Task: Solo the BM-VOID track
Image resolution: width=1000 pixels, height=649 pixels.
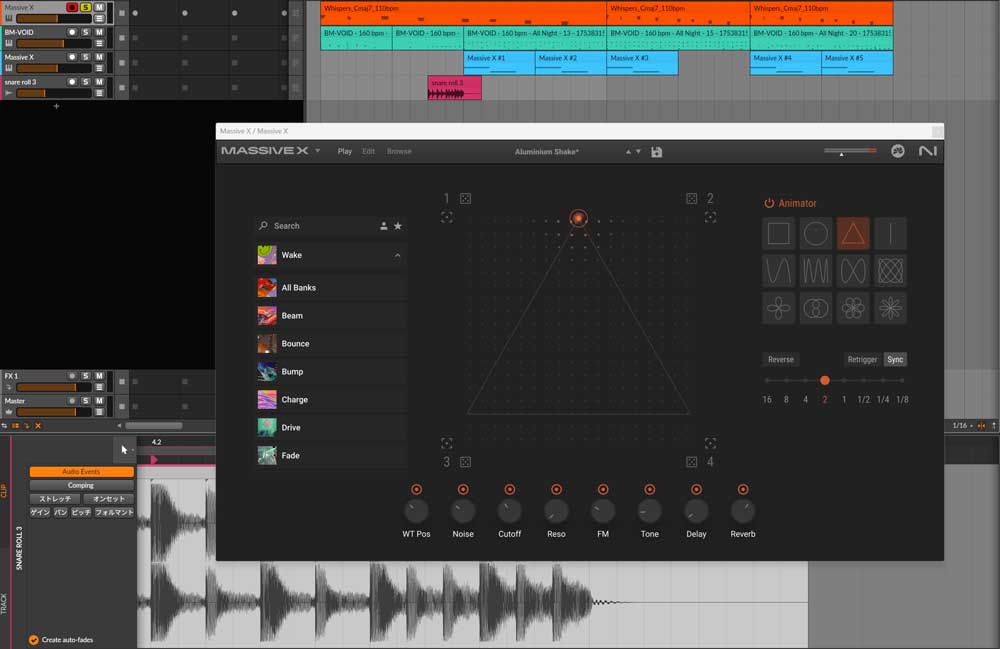Action: tap(85, 32)
